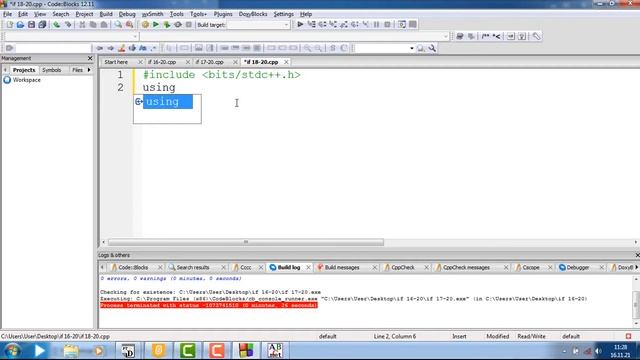Open the Build messages log tab
Viewport: 640px width, 360px height.
coord(342,267)
